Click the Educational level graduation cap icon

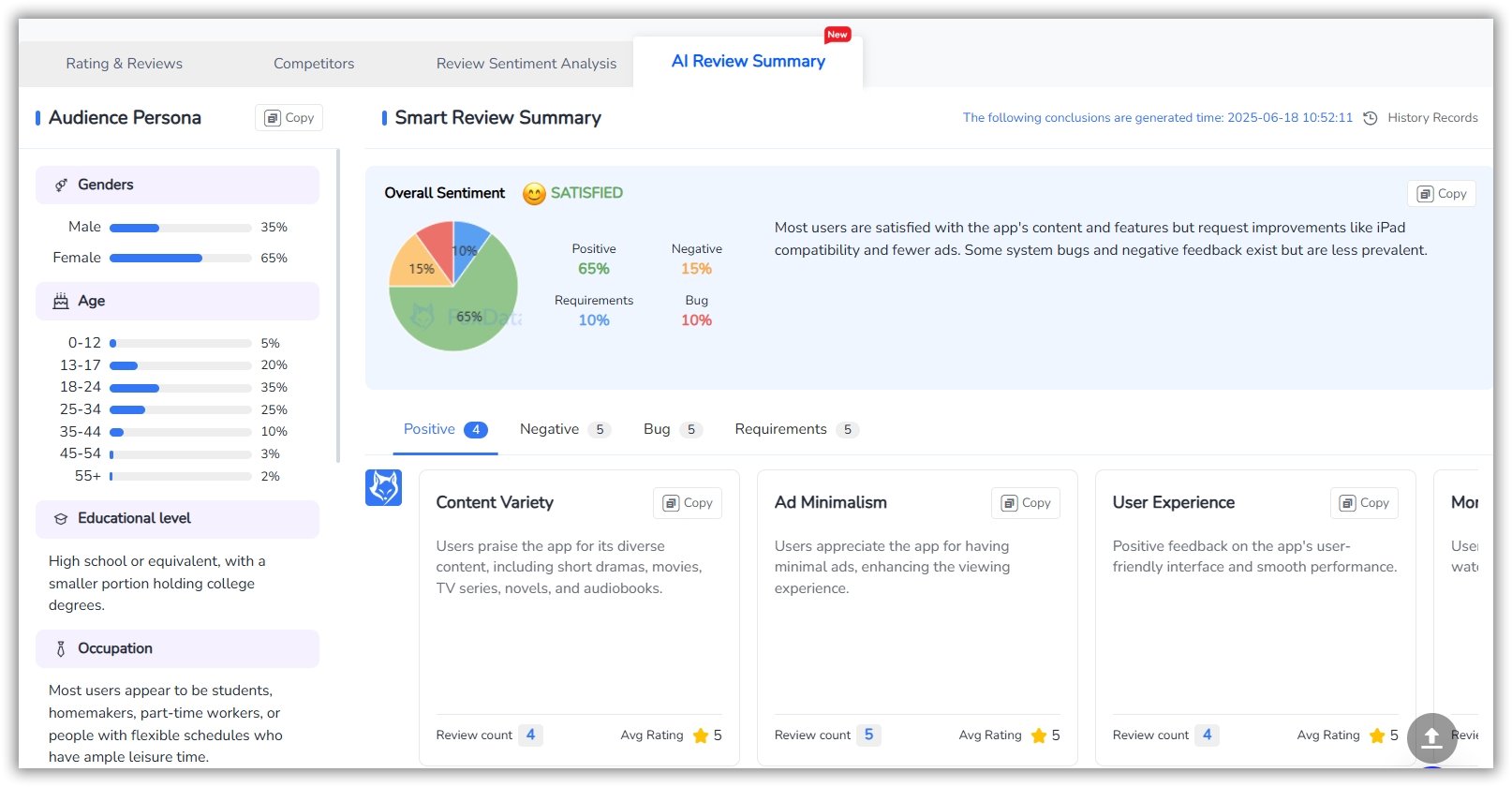tap(61, 519)
